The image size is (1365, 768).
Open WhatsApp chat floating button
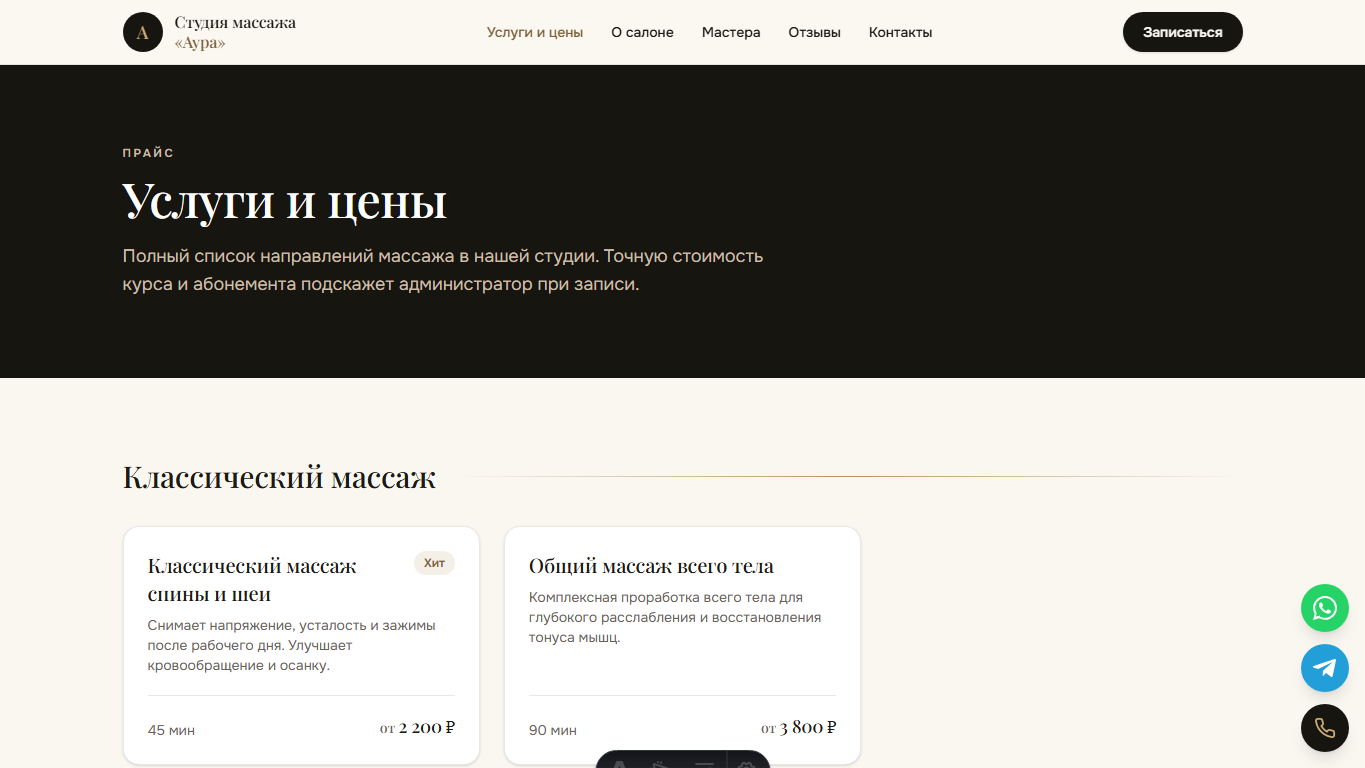click(x=1324, y=608)
